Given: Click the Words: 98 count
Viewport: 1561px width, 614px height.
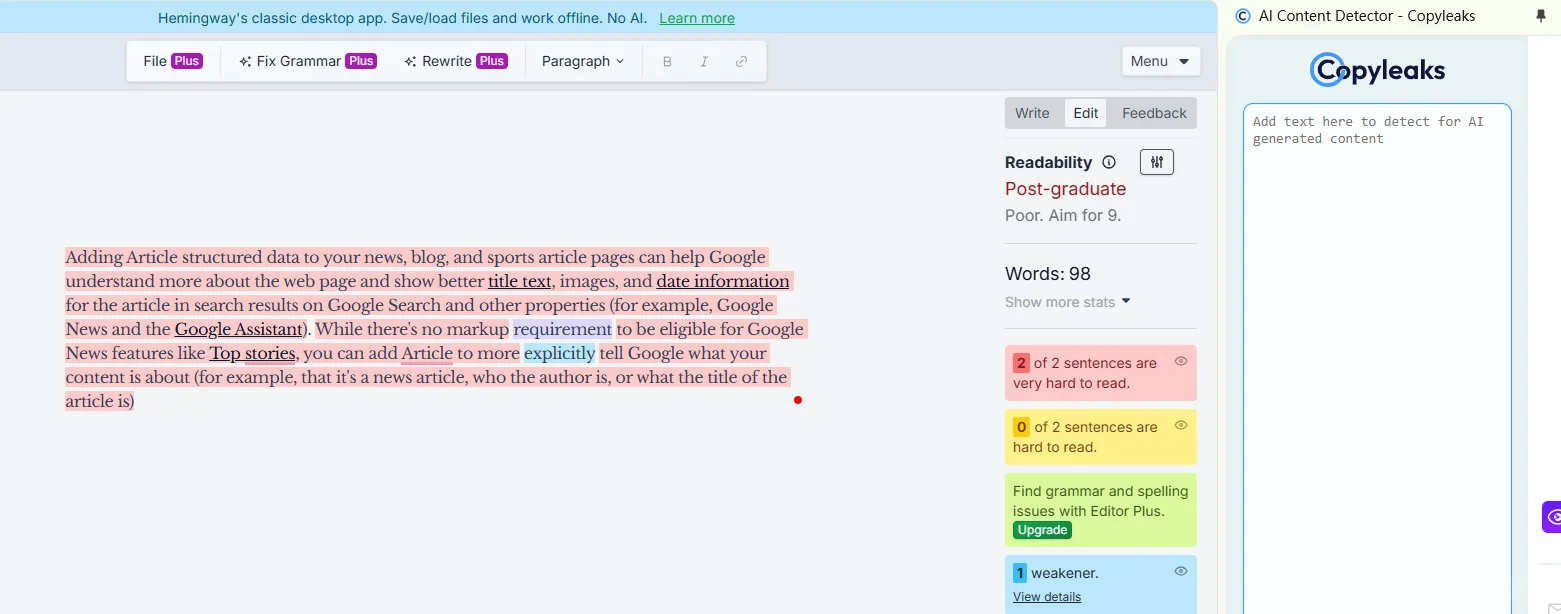Looking at the screenshot, I should [x=1048, y=274].
